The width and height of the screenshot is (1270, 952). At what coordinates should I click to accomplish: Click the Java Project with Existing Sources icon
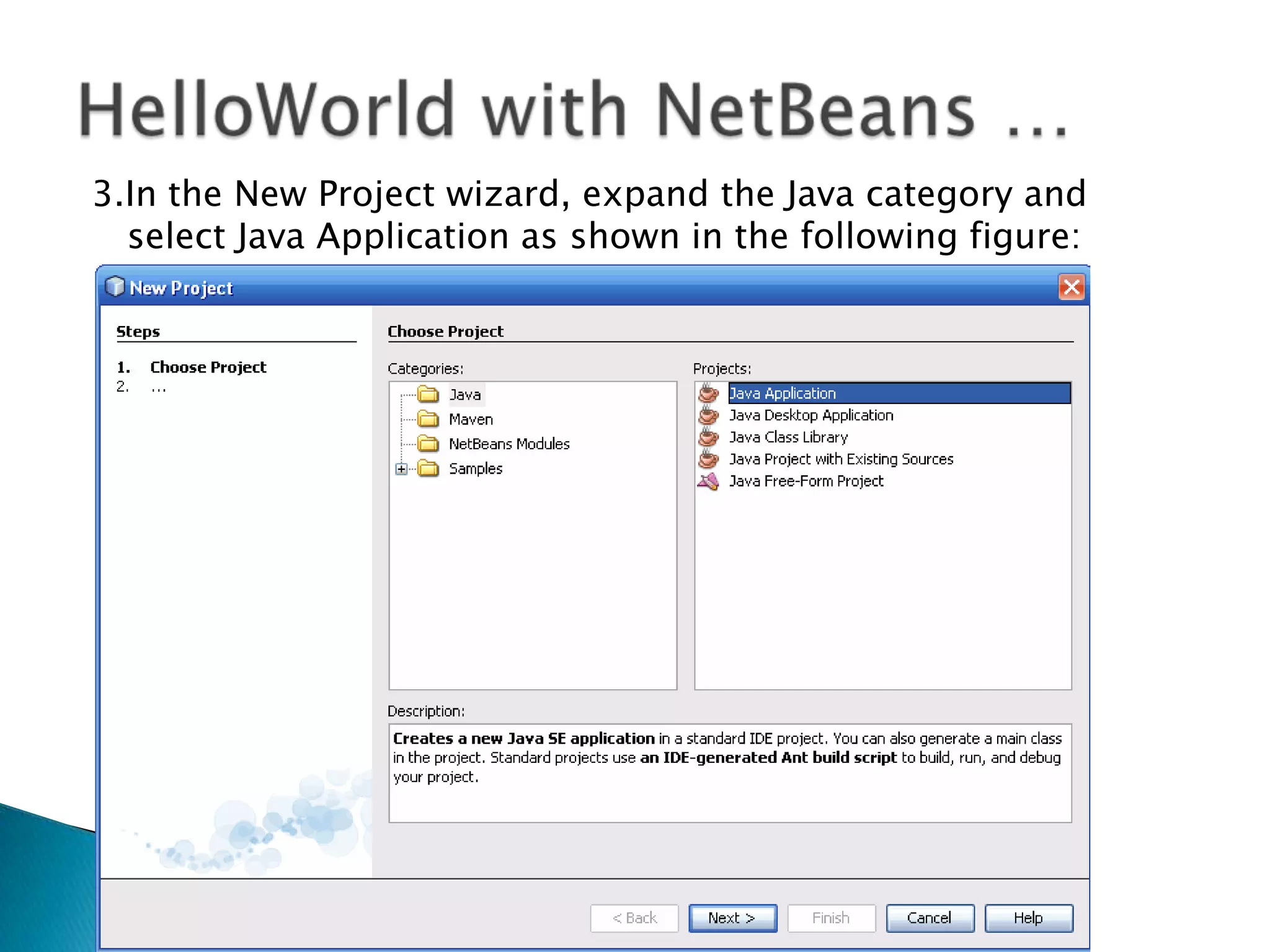click(708, 459)
